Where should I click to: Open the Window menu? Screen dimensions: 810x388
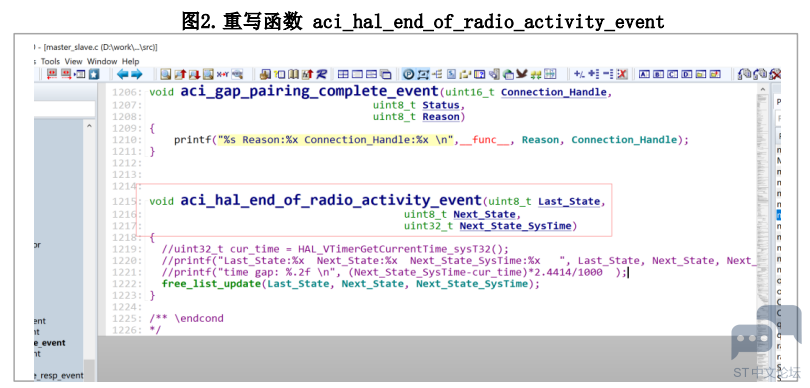(102, 61)
